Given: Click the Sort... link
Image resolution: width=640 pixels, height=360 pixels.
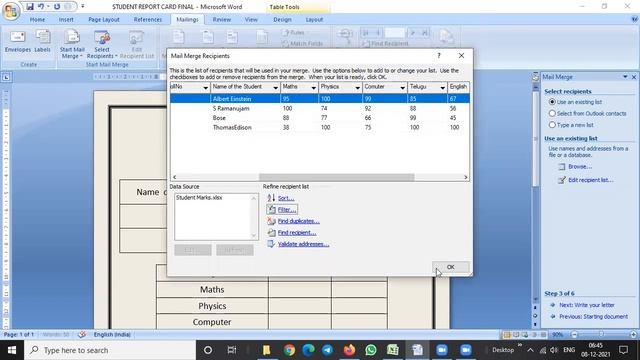Looking at the screenshot, I should [286, 198].
